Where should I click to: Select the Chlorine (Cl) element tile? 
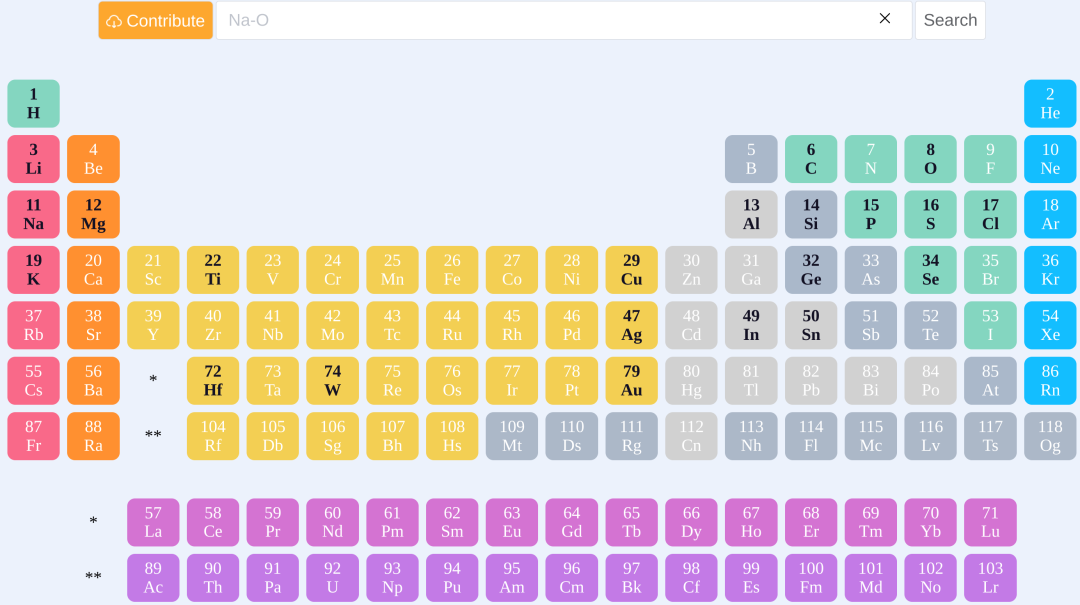(990, 215)
